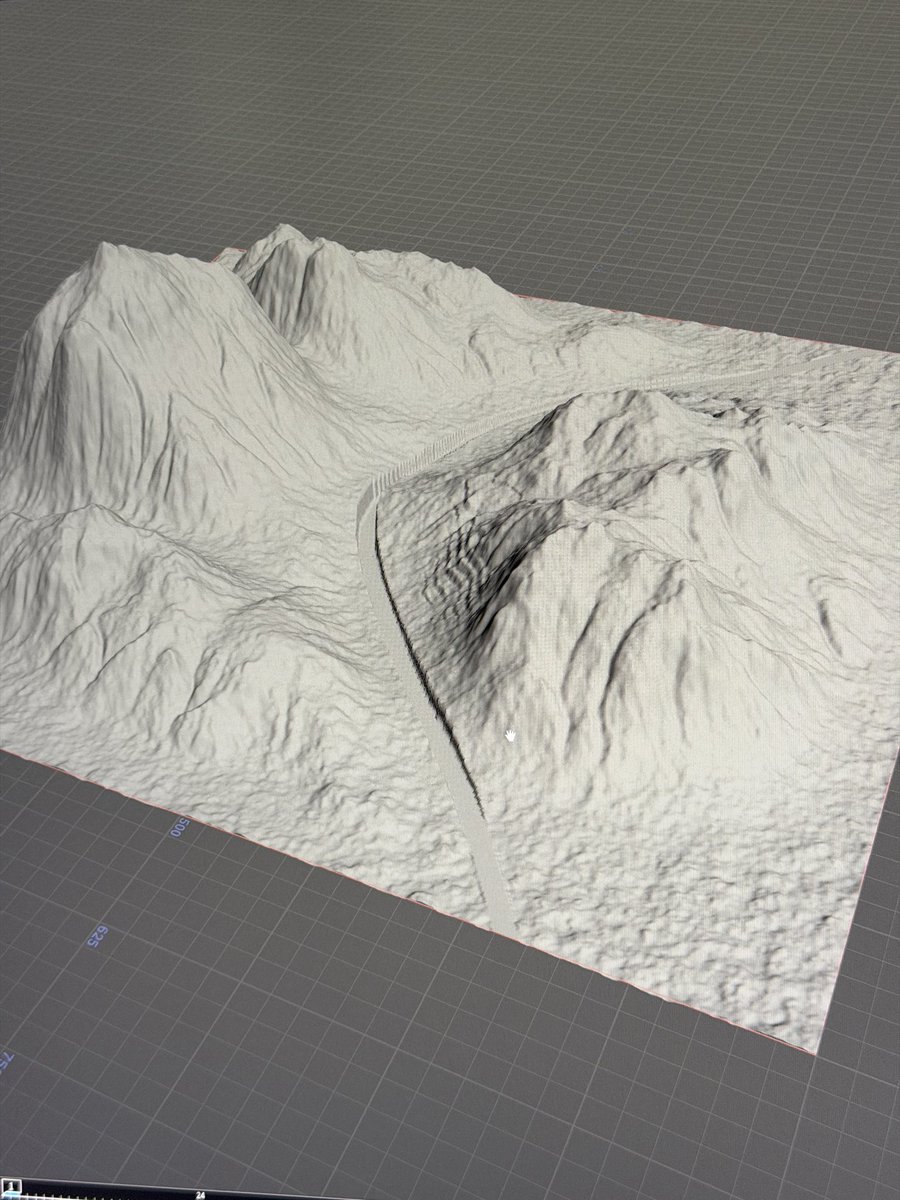Click the grid coordinate label 500
Viewport: 900px width, 1200px height.
point(181,828)
